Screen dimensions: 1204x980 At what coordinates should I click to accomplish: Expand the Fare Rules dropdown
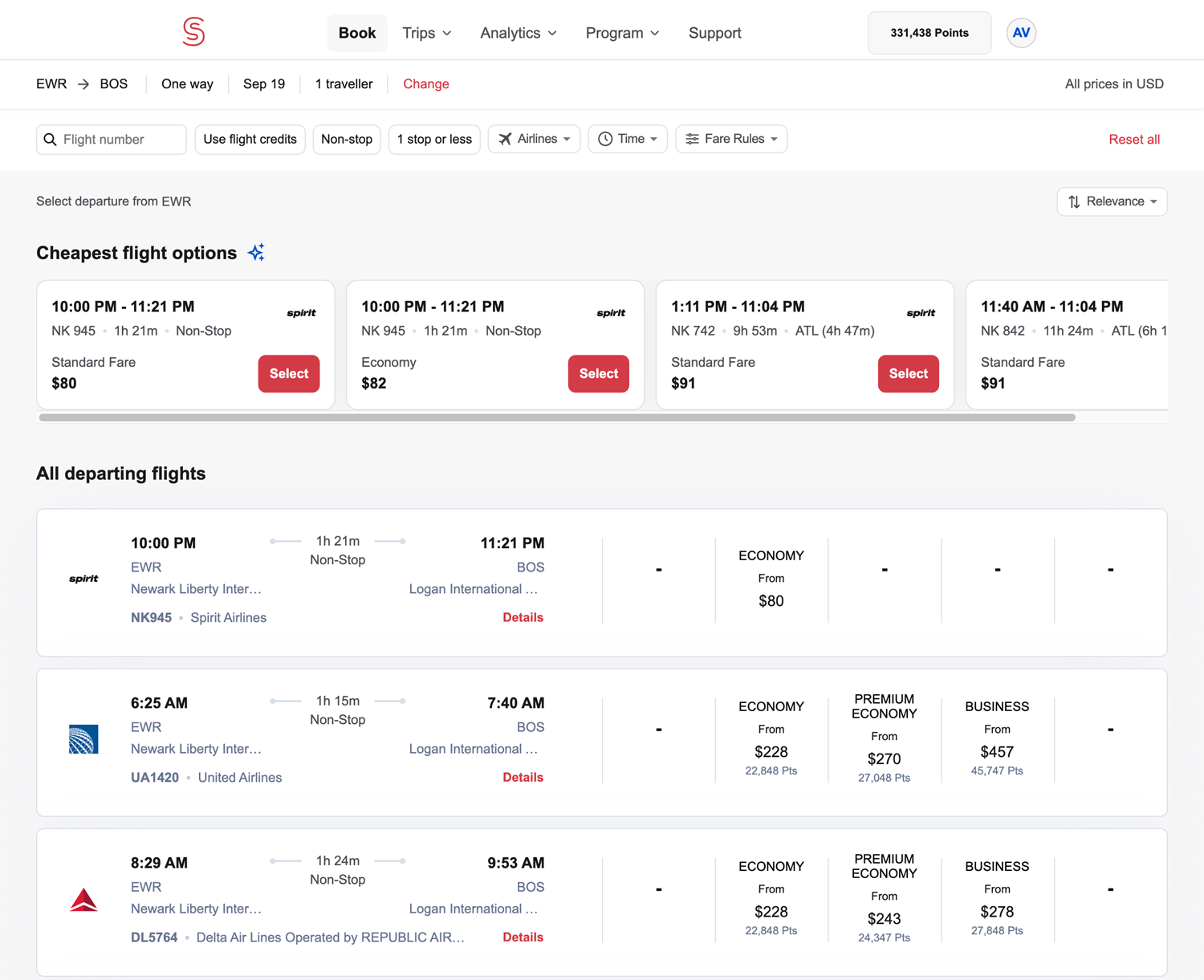[x=731, y=139]
